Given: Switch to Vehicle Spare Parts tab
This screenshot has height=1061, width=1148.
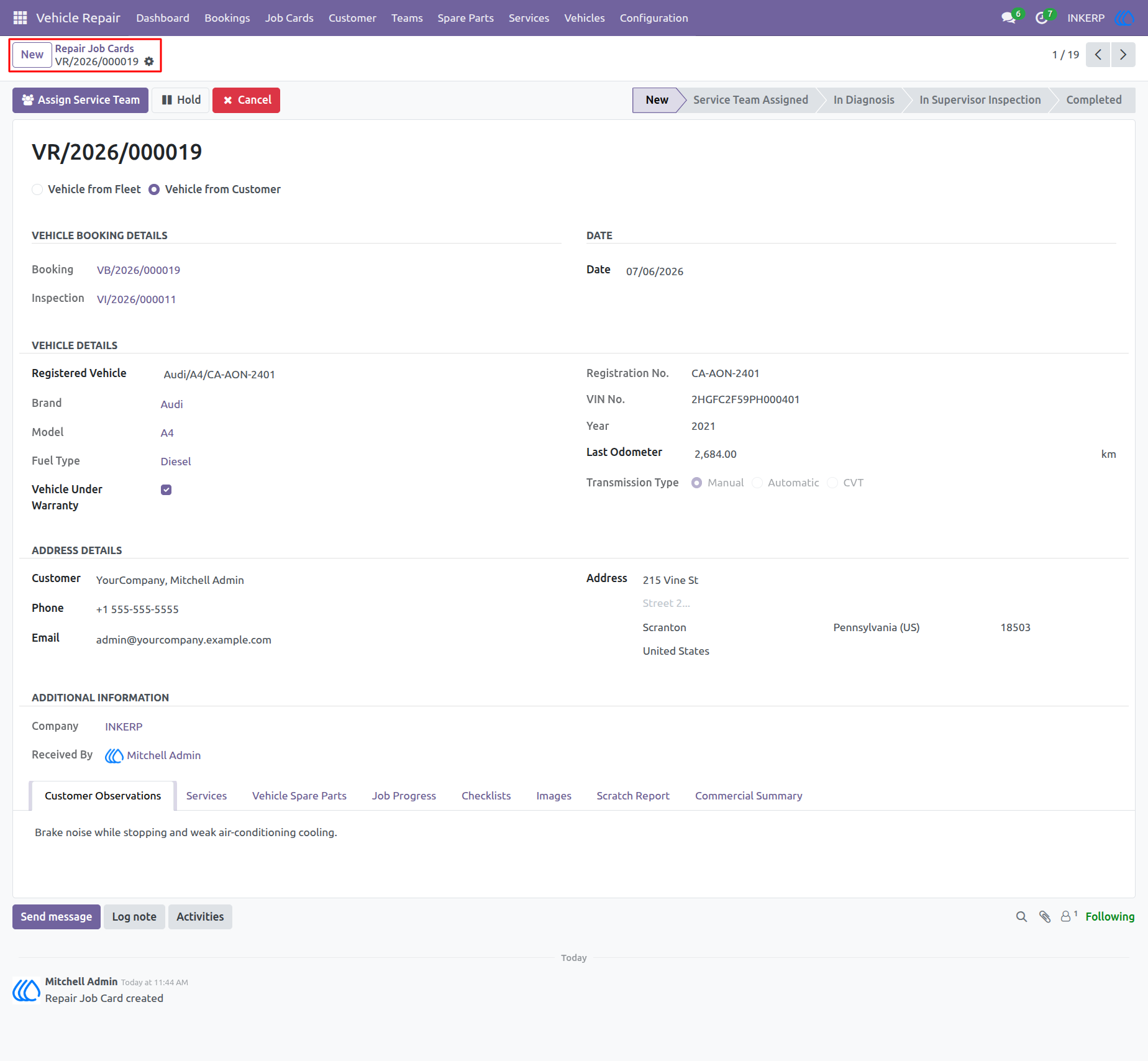Looking at the screenshot, I should coord(299,796).
